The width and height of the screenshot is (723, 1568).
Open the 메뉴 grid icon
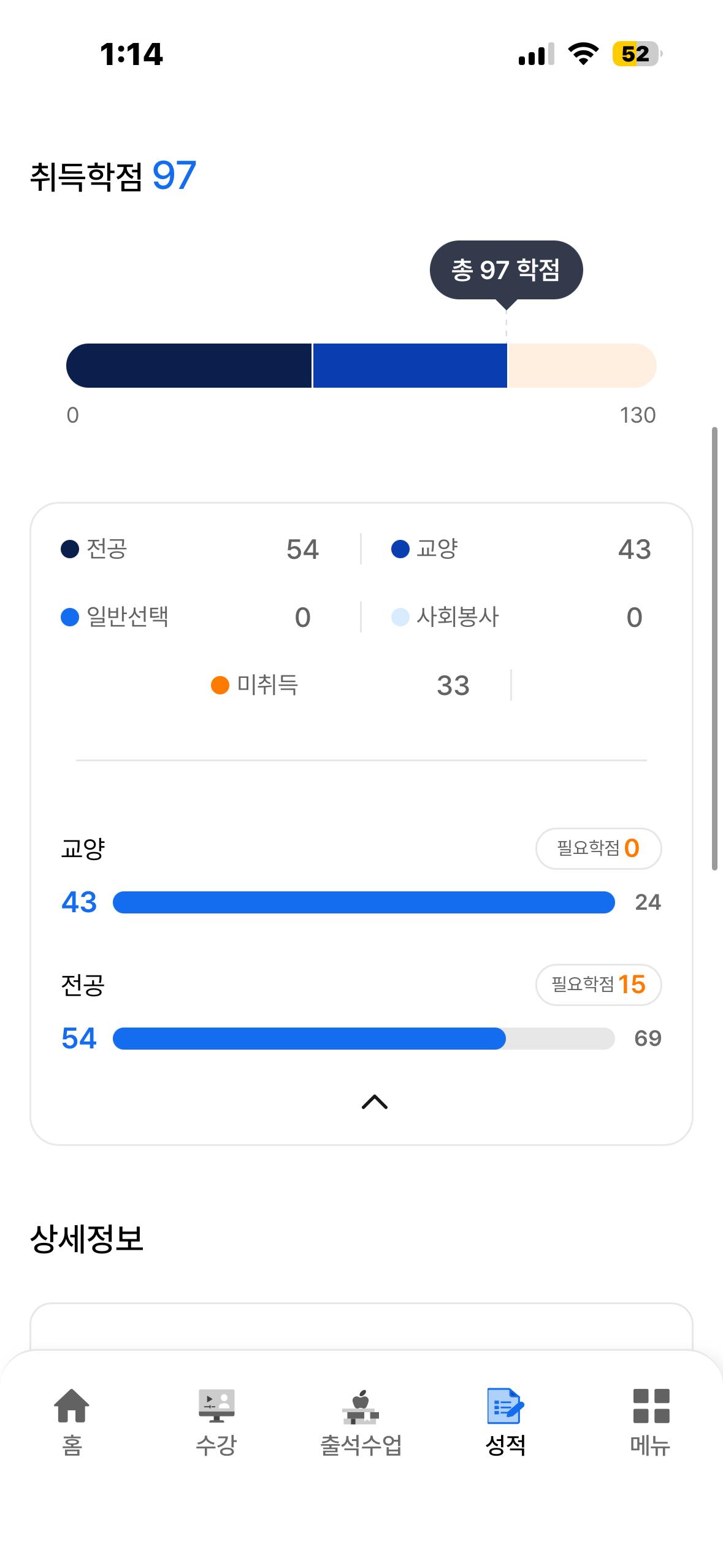coord(651,1405)
